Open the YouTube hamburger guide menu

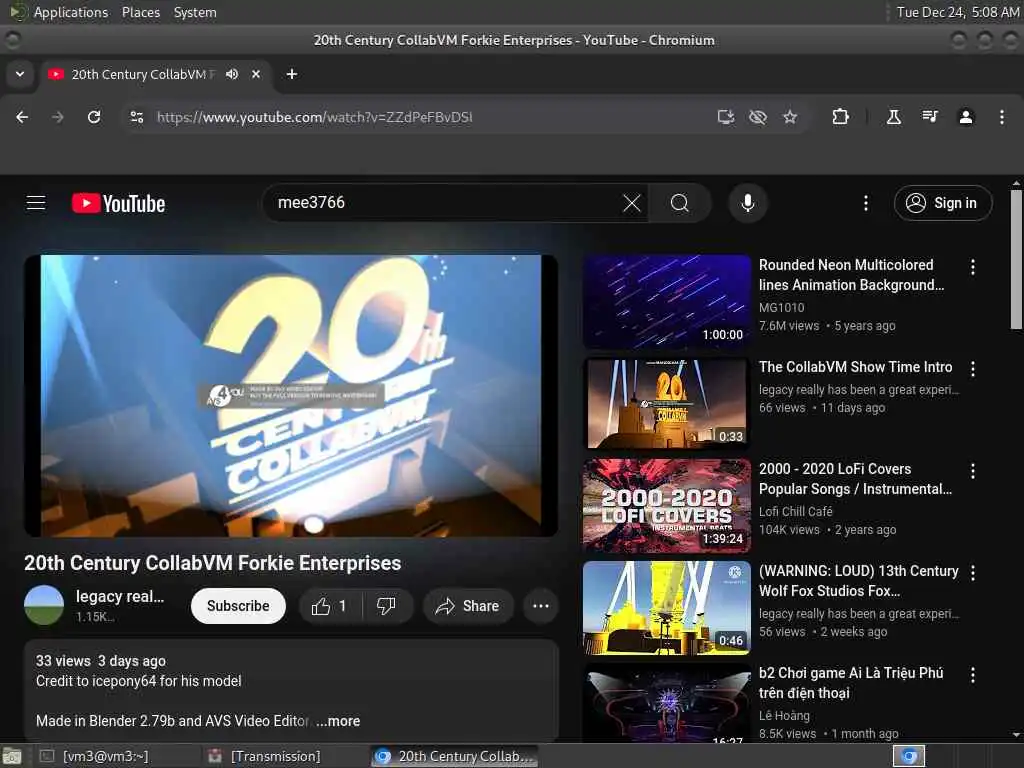click(x=36, y=203)
